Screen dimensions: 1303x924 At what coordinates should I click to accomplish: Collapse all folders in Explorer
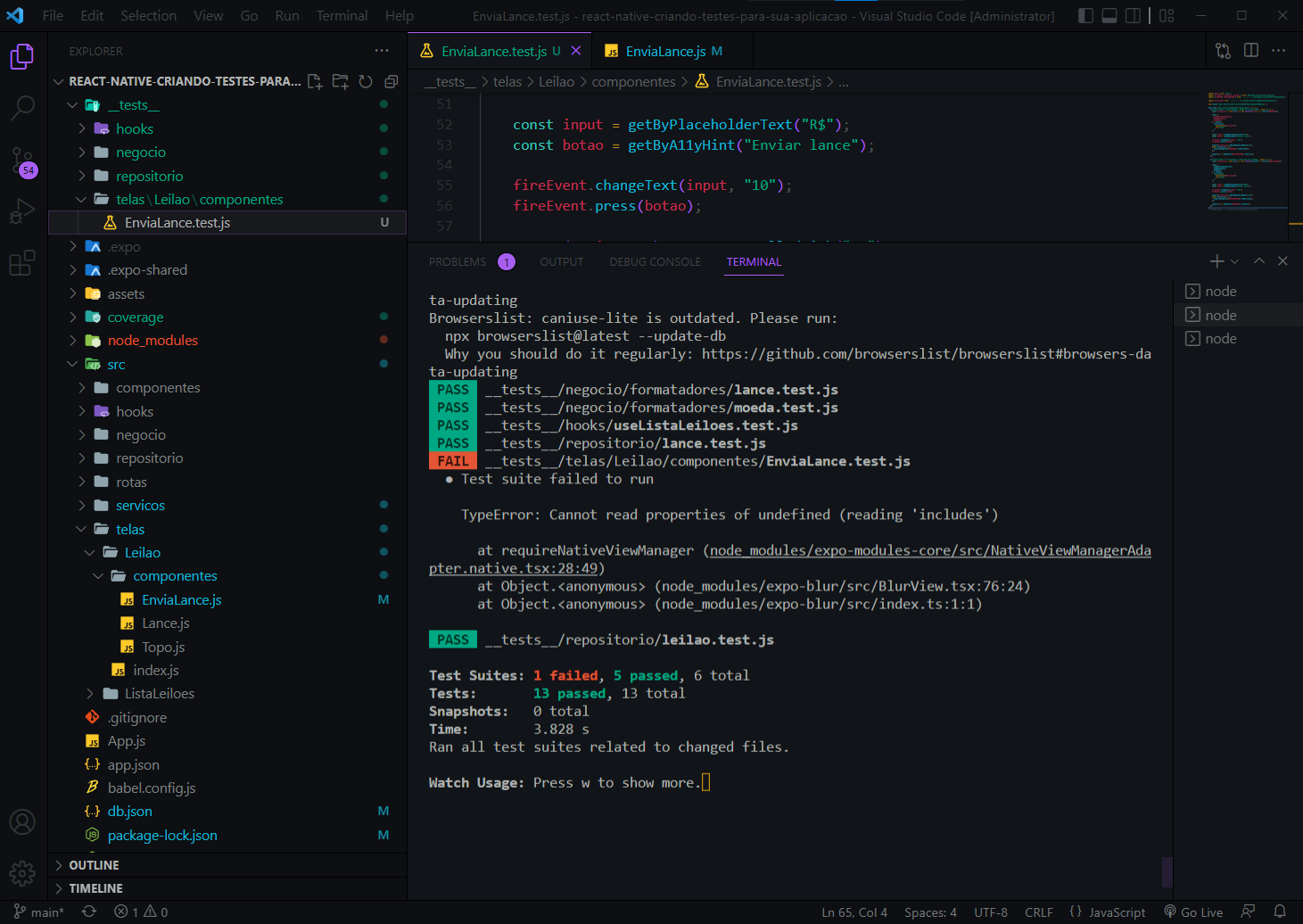391,81
